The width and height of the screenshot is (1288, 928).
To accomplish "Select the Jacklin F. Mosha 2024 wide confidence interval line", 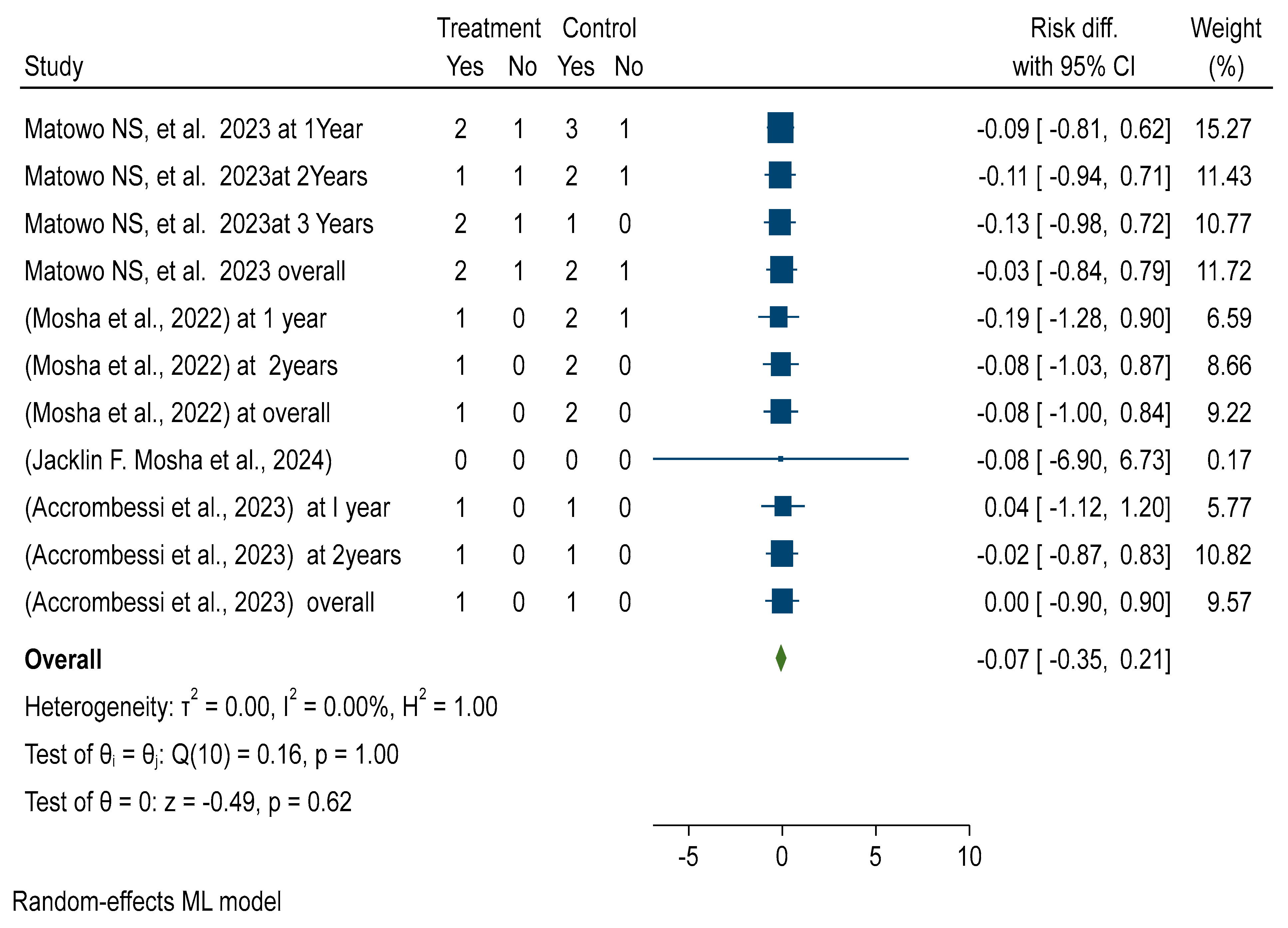I will tap(781, 459).
